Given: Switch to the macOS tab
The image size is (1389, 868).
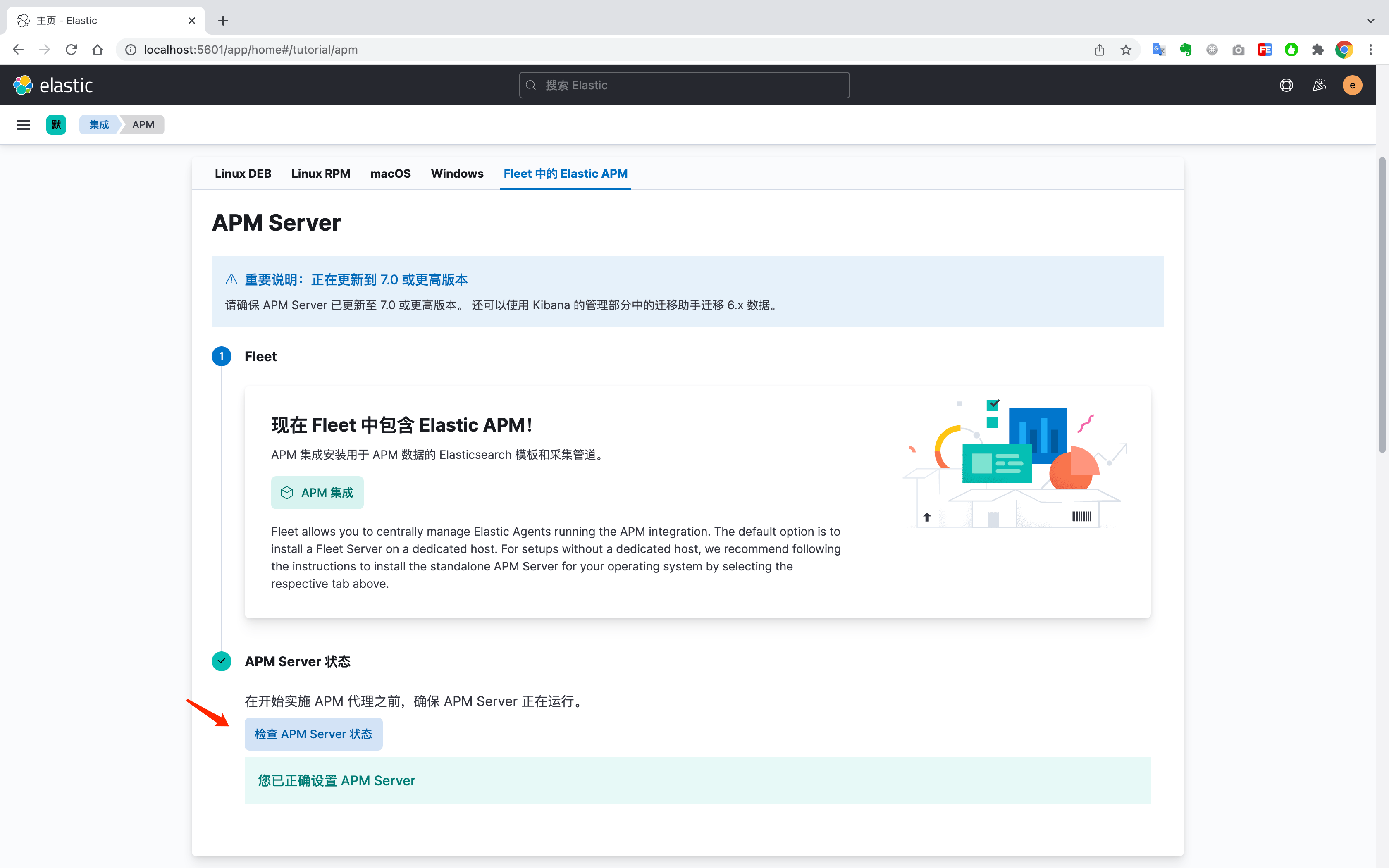Looking at the screenshot, I should pyautogui.click(x=390, y=173).
